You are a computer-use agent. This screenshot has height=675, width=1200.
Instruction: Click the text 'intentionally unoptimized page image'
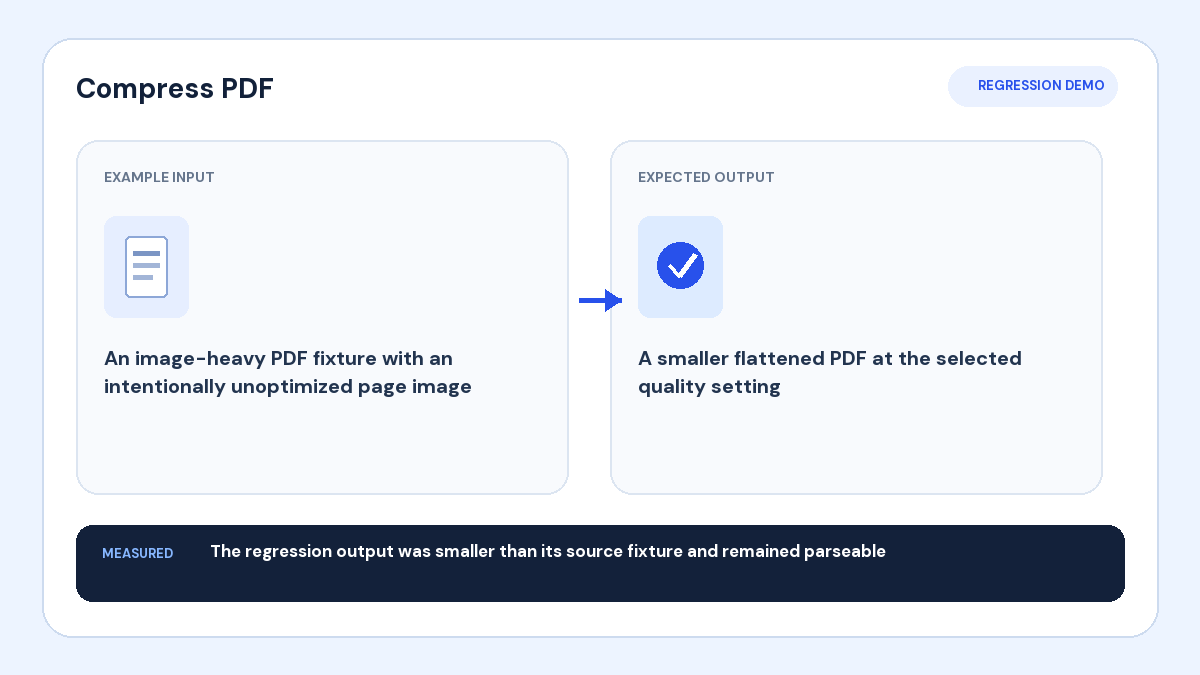[x=288, y=386]
